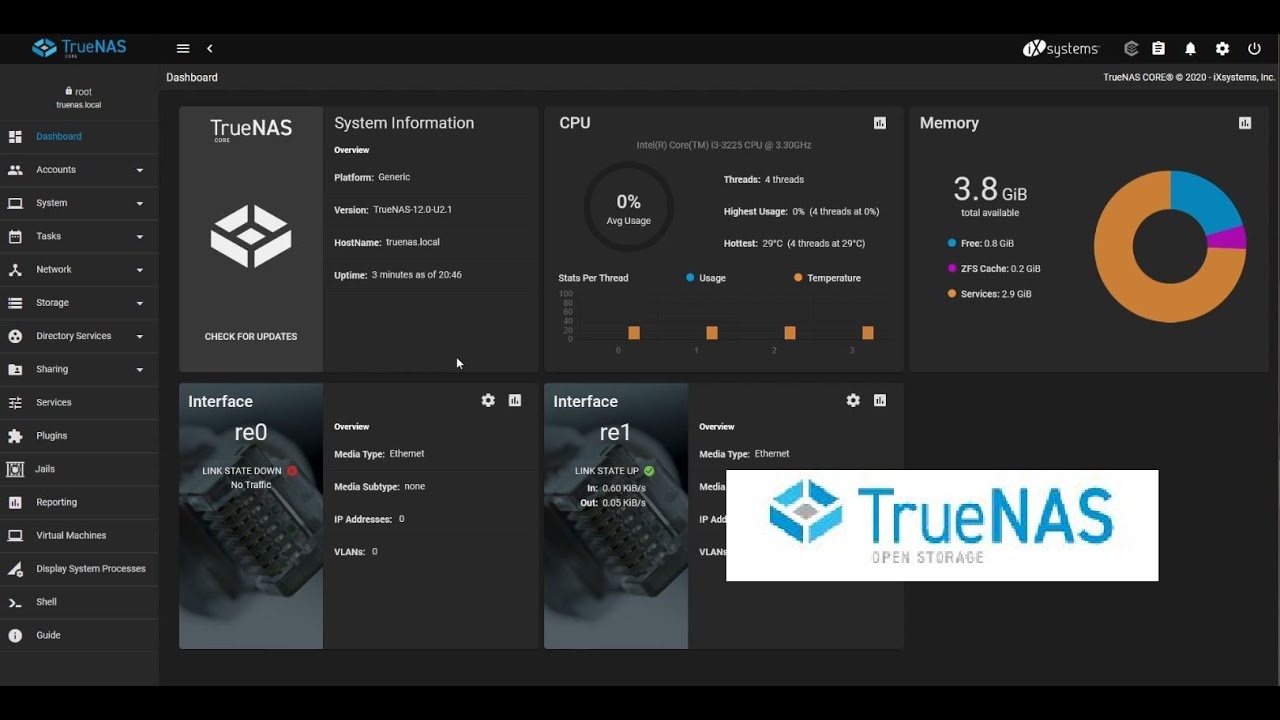Screen dimensions: 1280x720
Task: Click the blue Free legend dot
Action: pyautogui.click(x=951, y=243)
